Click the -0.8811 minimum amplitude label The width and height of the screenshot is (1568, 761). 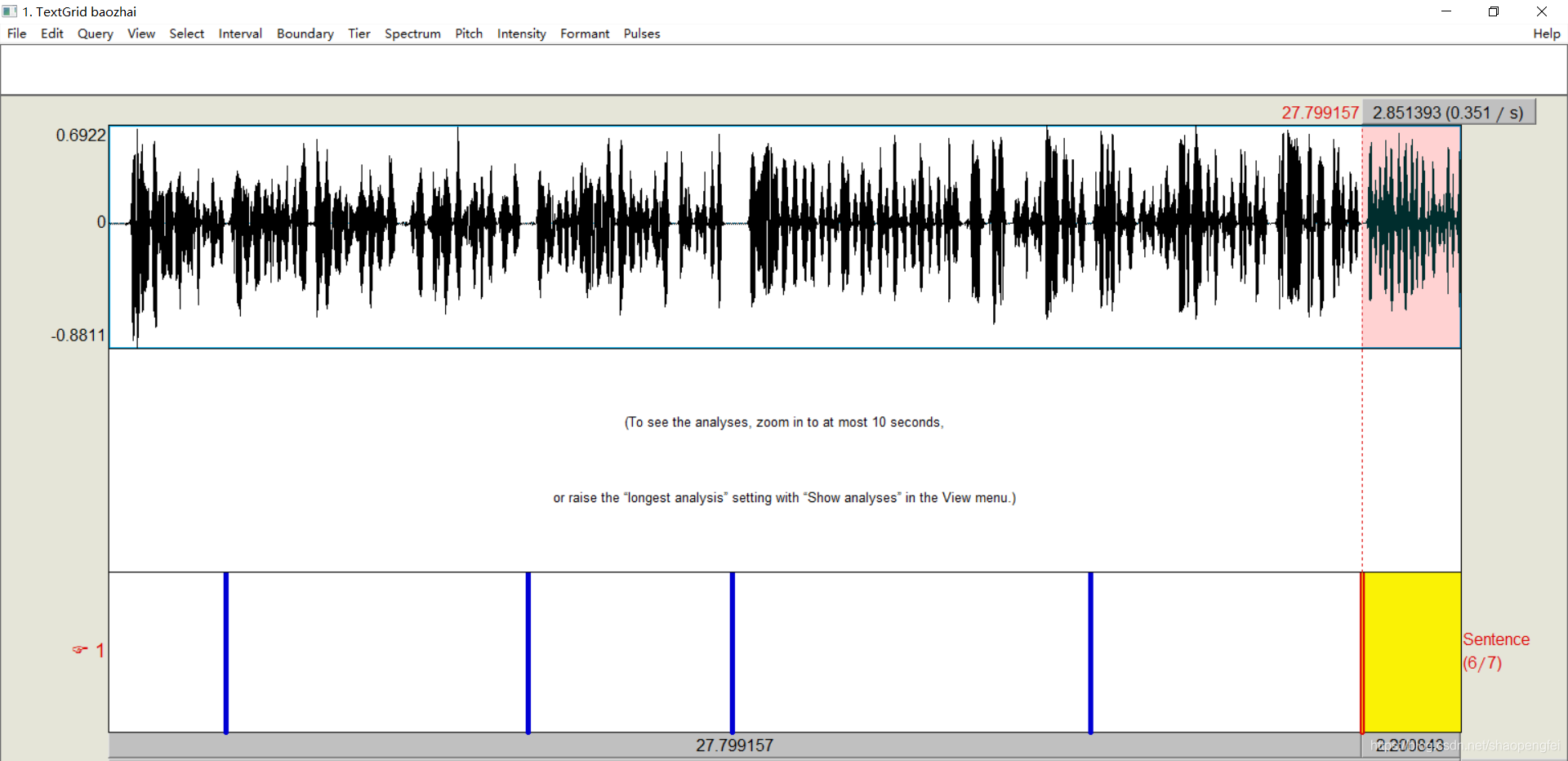(78, 336)
